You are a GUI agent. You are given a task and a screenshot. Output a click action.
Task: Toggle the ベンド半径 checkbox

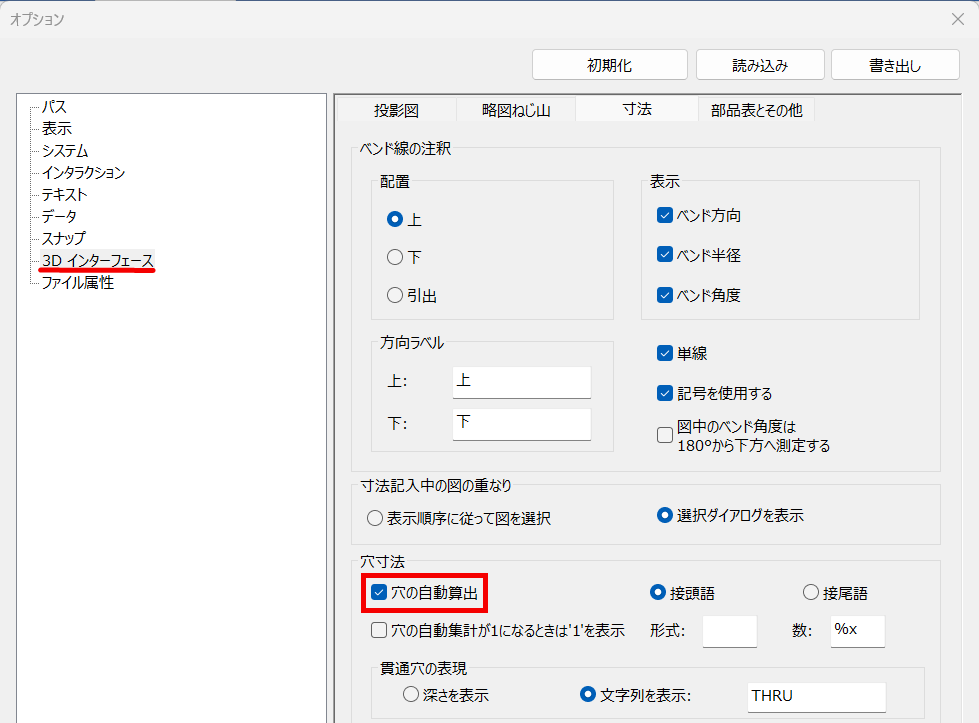pos(665,255)
